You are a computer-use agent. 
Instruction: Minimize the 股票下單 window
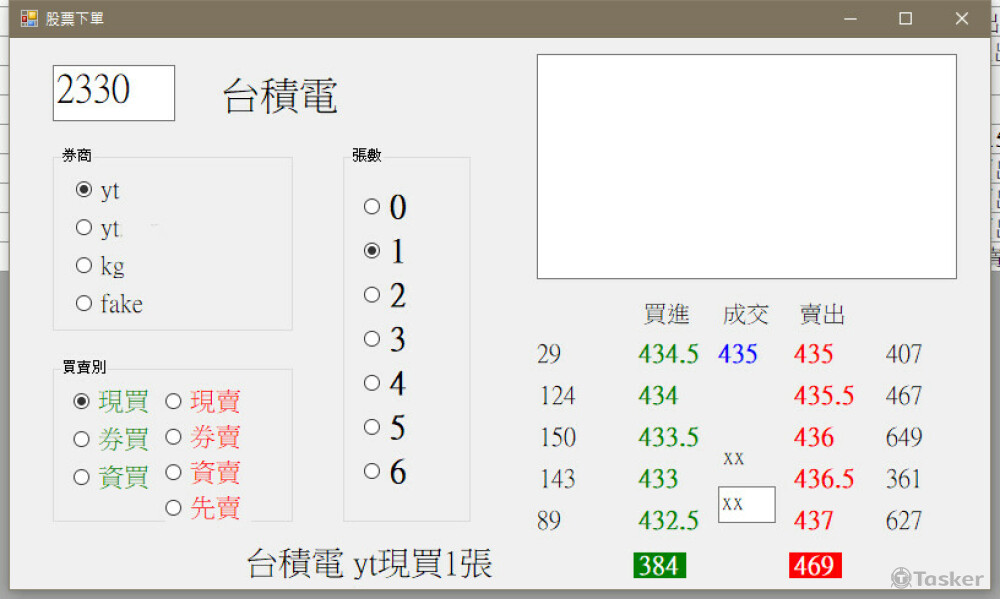point(850,18)
